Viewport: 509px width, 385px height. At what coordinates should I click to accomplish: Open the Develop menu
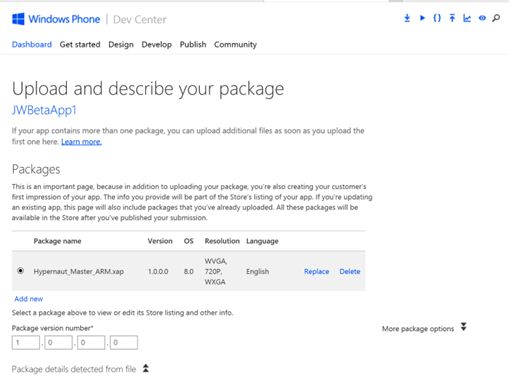[x=157, y=44]
